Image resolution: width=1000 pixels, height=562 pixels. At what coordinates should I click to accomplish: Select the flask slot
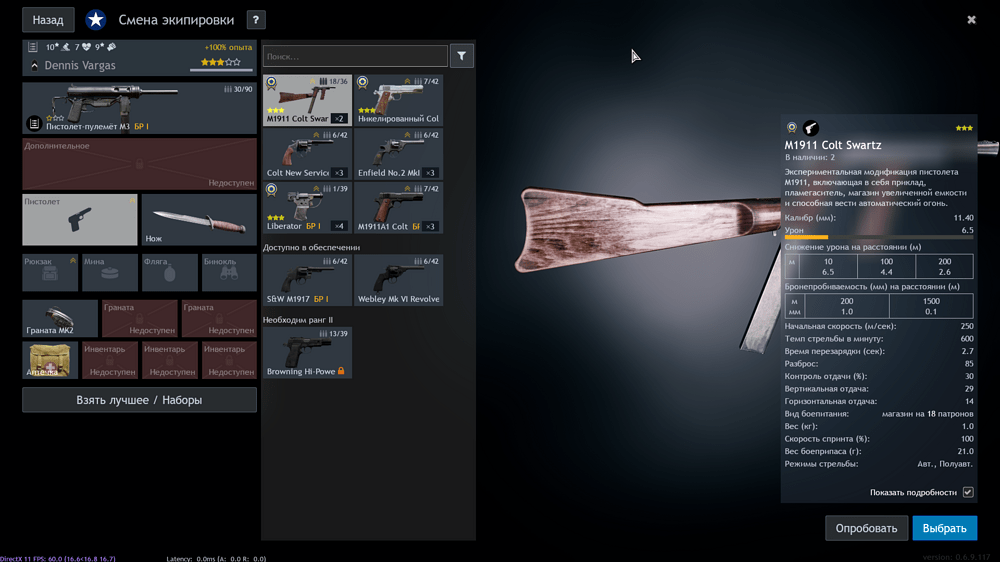coord(169,272)
